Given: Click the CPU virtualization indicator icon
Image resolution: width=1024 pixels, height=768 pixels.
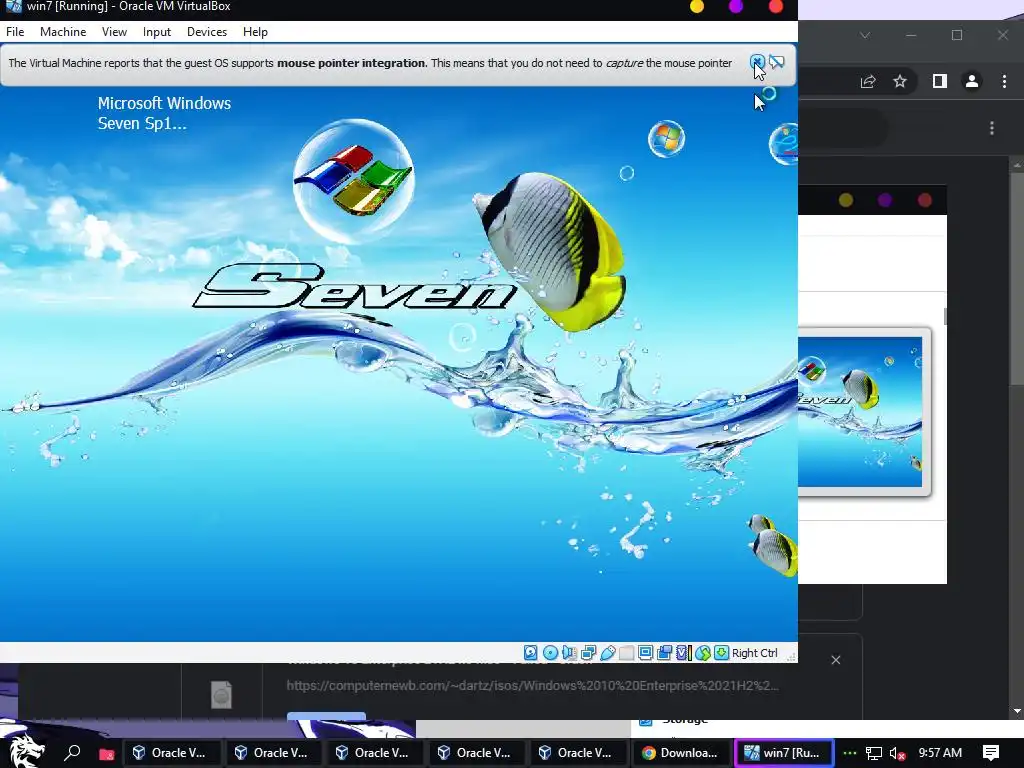Looking at the screenshot, I should click(683, 652).
